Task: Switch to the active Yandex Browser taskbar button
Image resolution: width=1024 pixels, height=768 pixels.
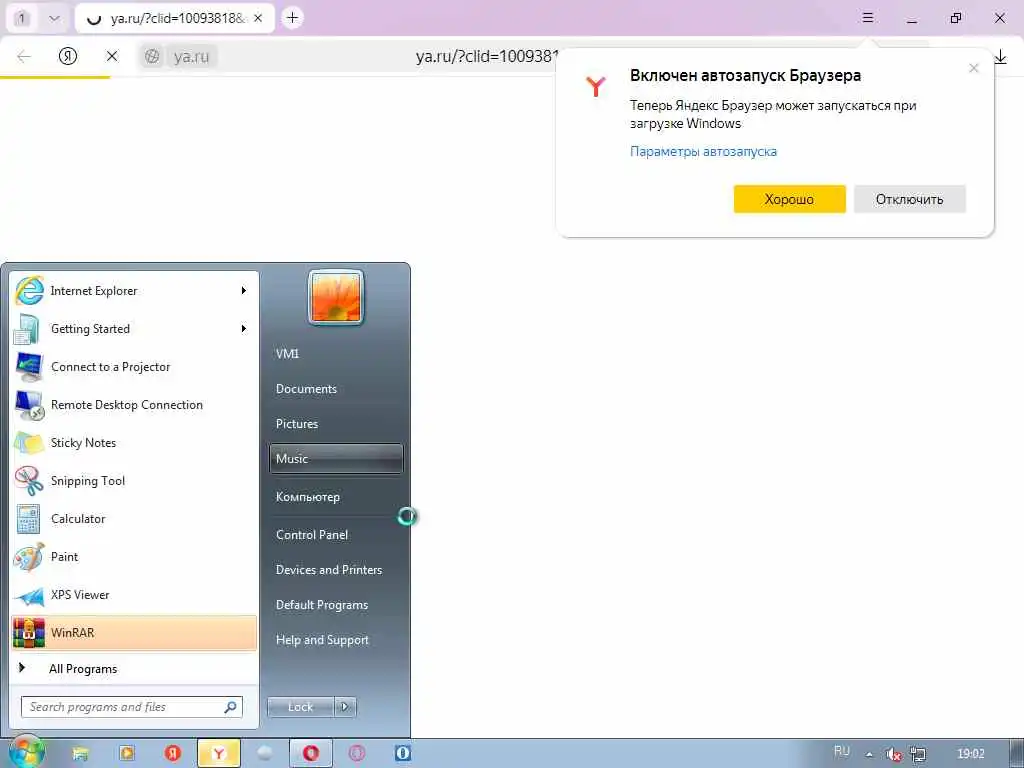Action: coord(219,754)
